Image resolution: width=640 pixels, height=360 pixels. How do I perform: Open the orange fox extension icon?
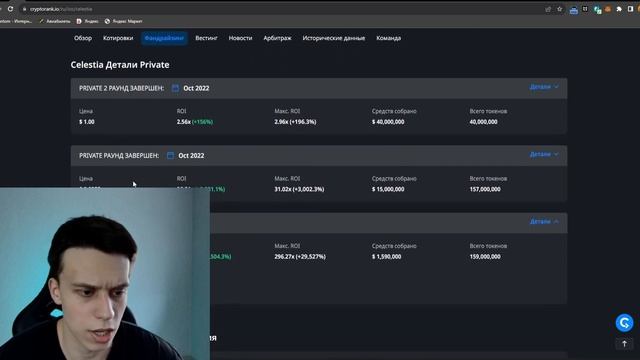[x=608, y=9]
